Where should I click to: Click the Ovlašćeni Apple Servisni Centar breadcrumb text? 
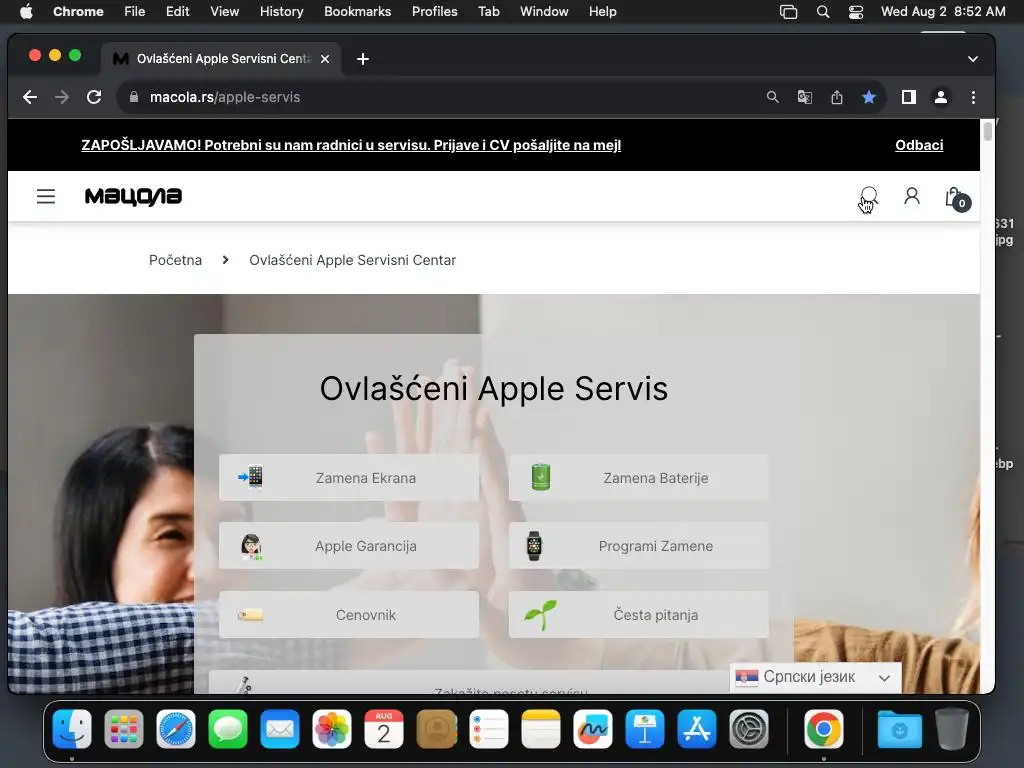[353, 260]
